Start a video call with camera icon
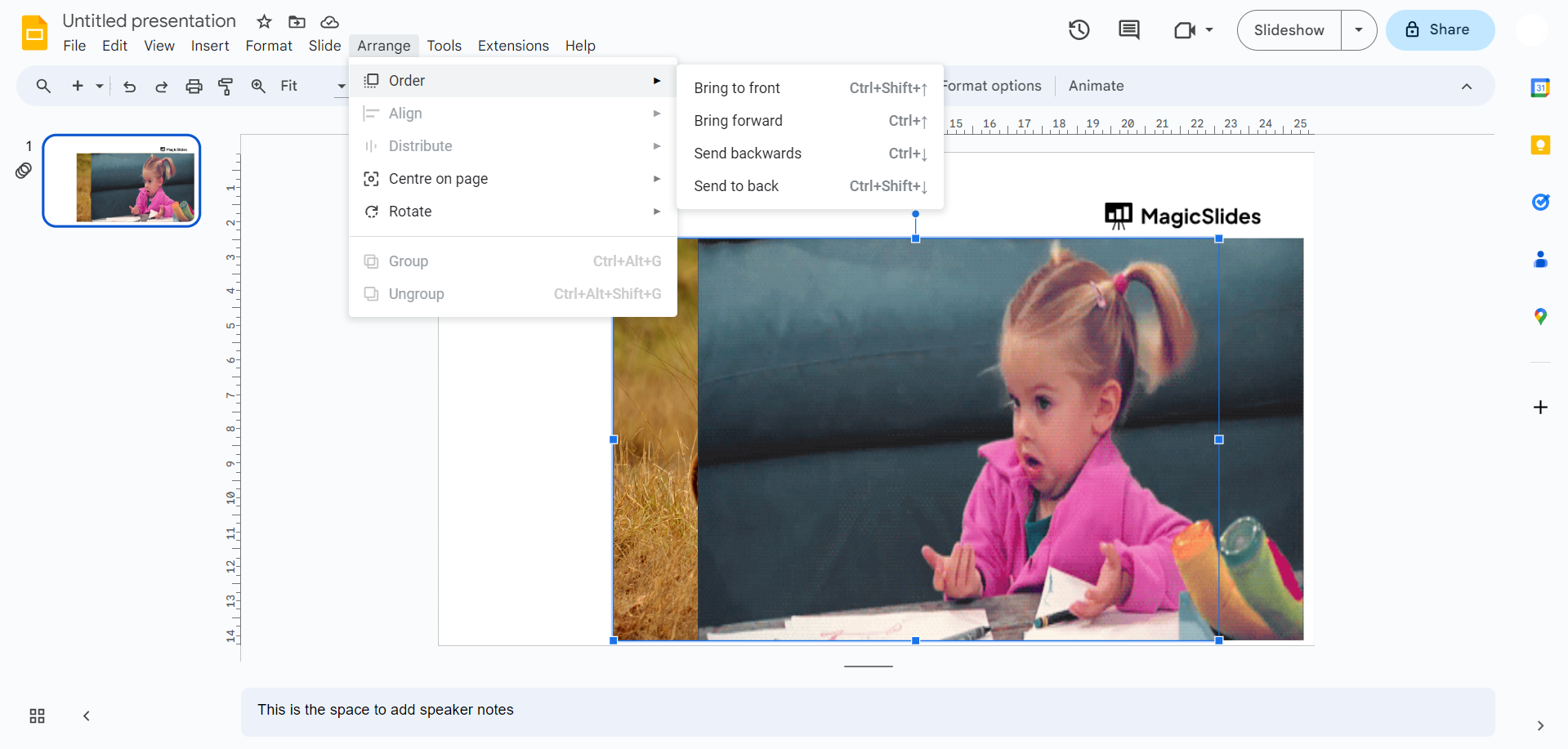Image resolution: width=1568 pixels, height=749 pixels. 1184,30
